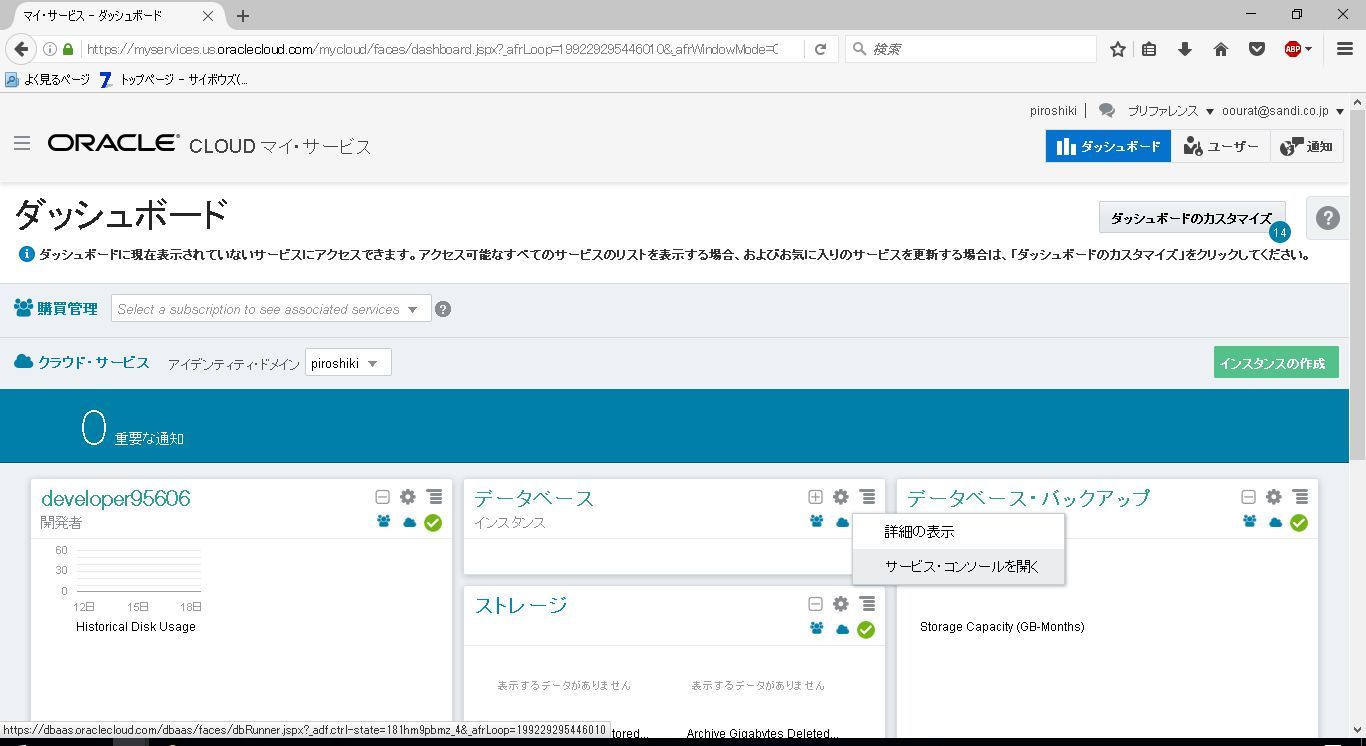Viewport: 1366px width, 746px height.
Task: Click the cloud icon on ストレージ tile
Action: point(842,629)
